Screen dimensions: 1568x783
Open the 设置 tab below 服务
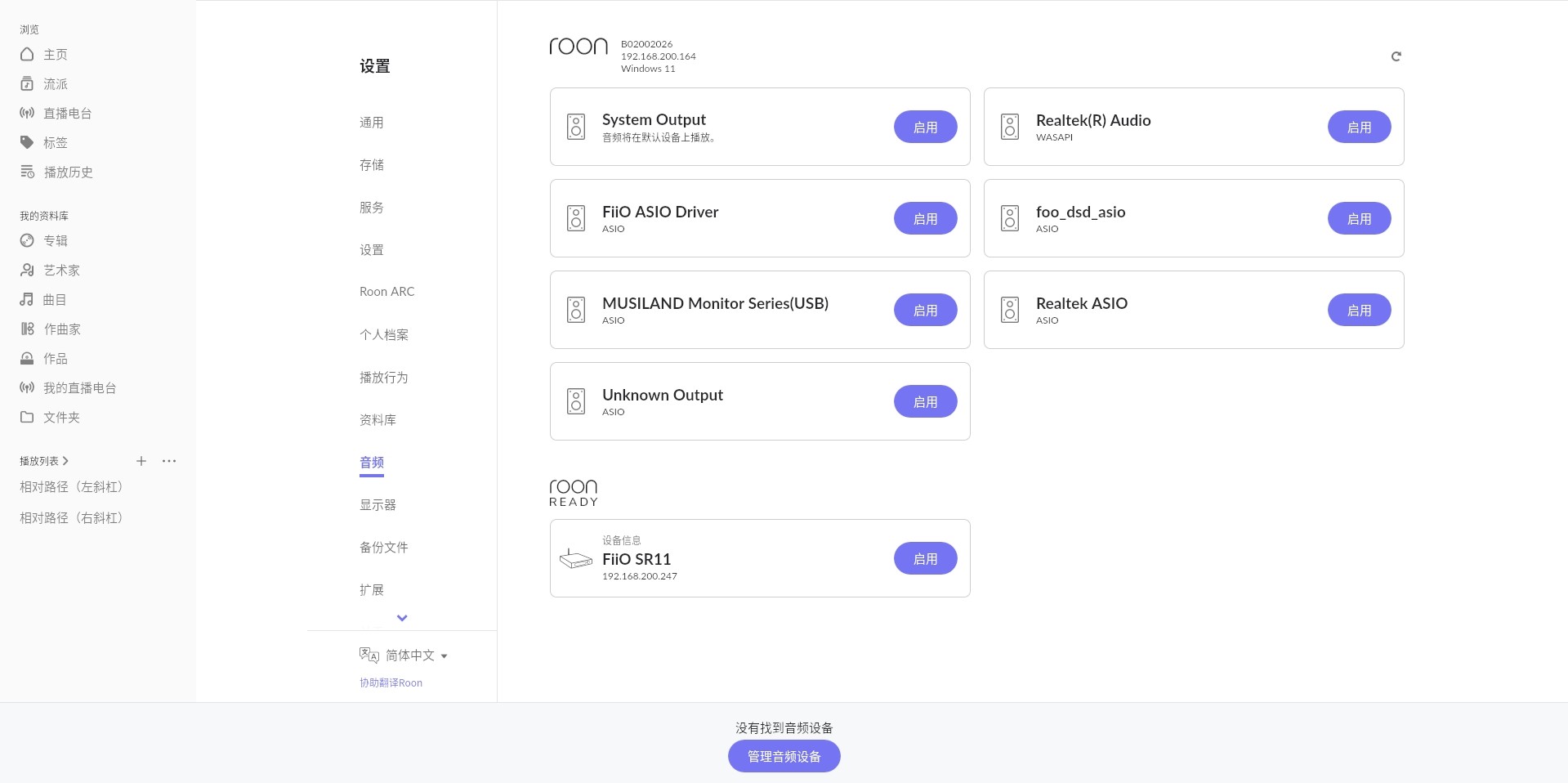pos(372,250)
